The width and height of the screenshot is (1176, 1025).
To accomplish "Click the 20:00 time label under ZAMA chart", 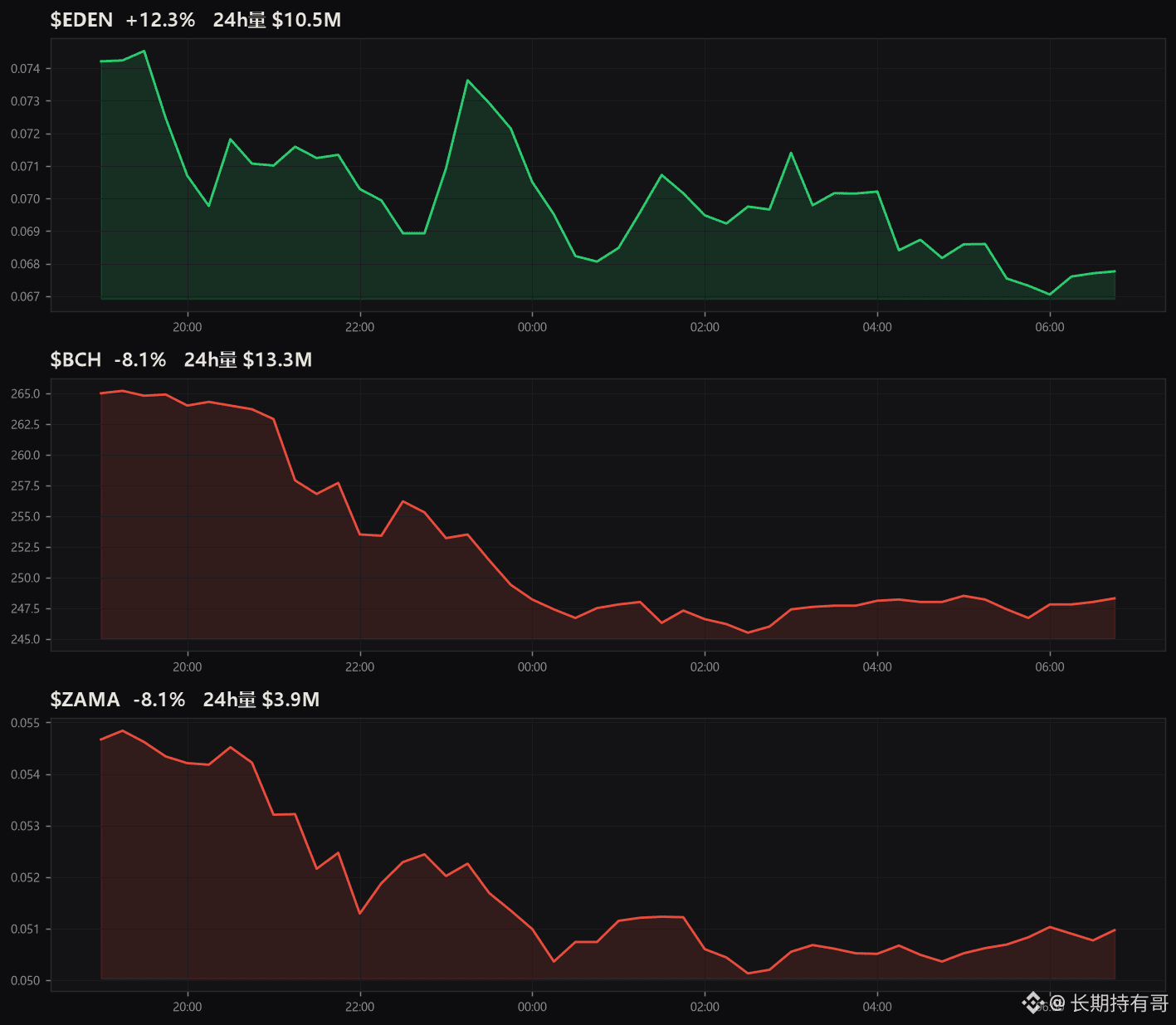I will coord(188,1007).
